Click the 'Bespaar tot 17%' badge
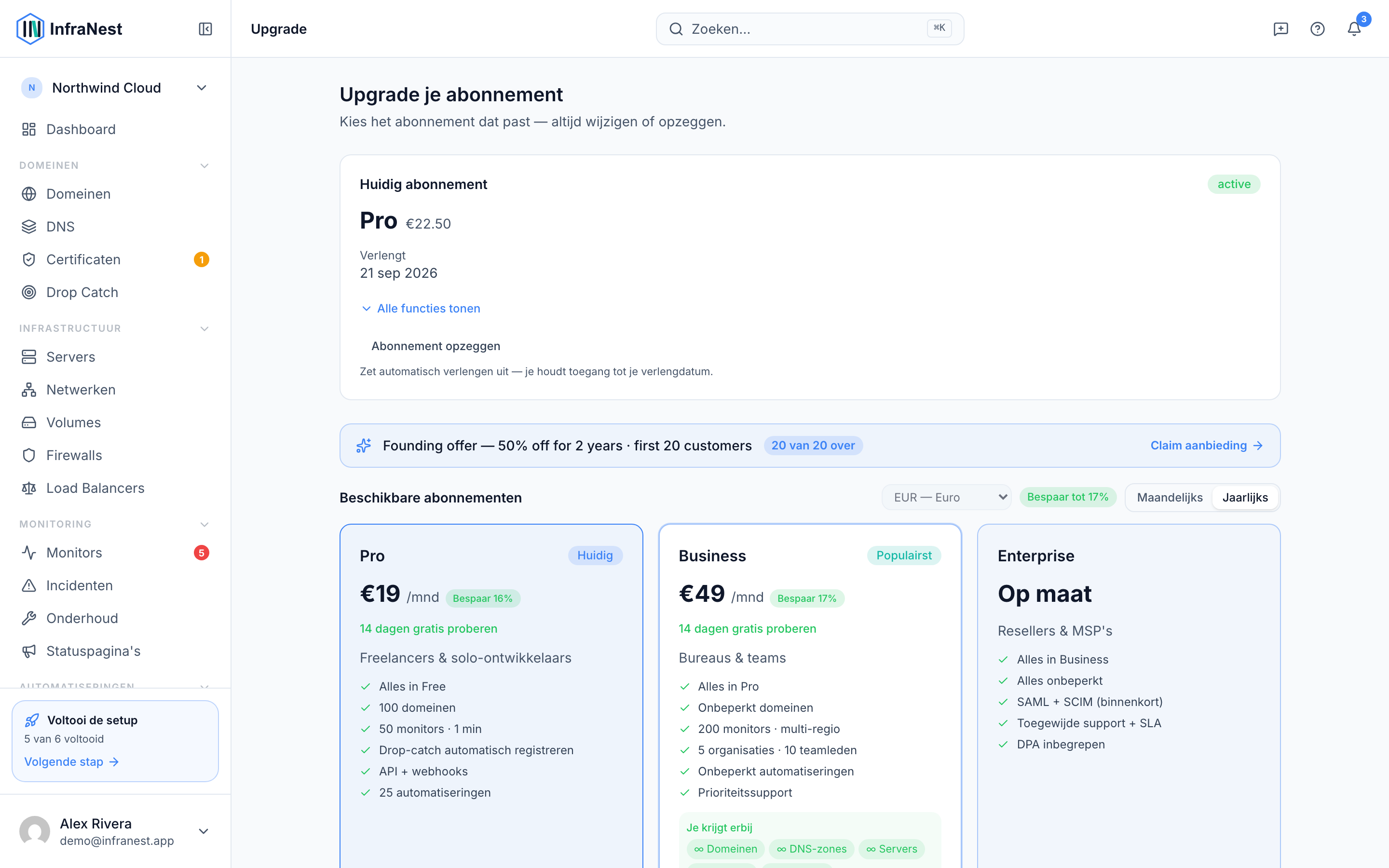The height and width of the screenshot is (868, 1389). pyautogui.click(x=1068, y=497)
